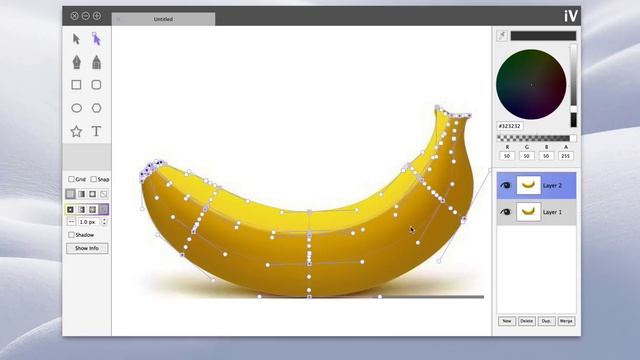Select the Pen tool
This screenshot has width=640, height=360.
[x=76, y=62]
